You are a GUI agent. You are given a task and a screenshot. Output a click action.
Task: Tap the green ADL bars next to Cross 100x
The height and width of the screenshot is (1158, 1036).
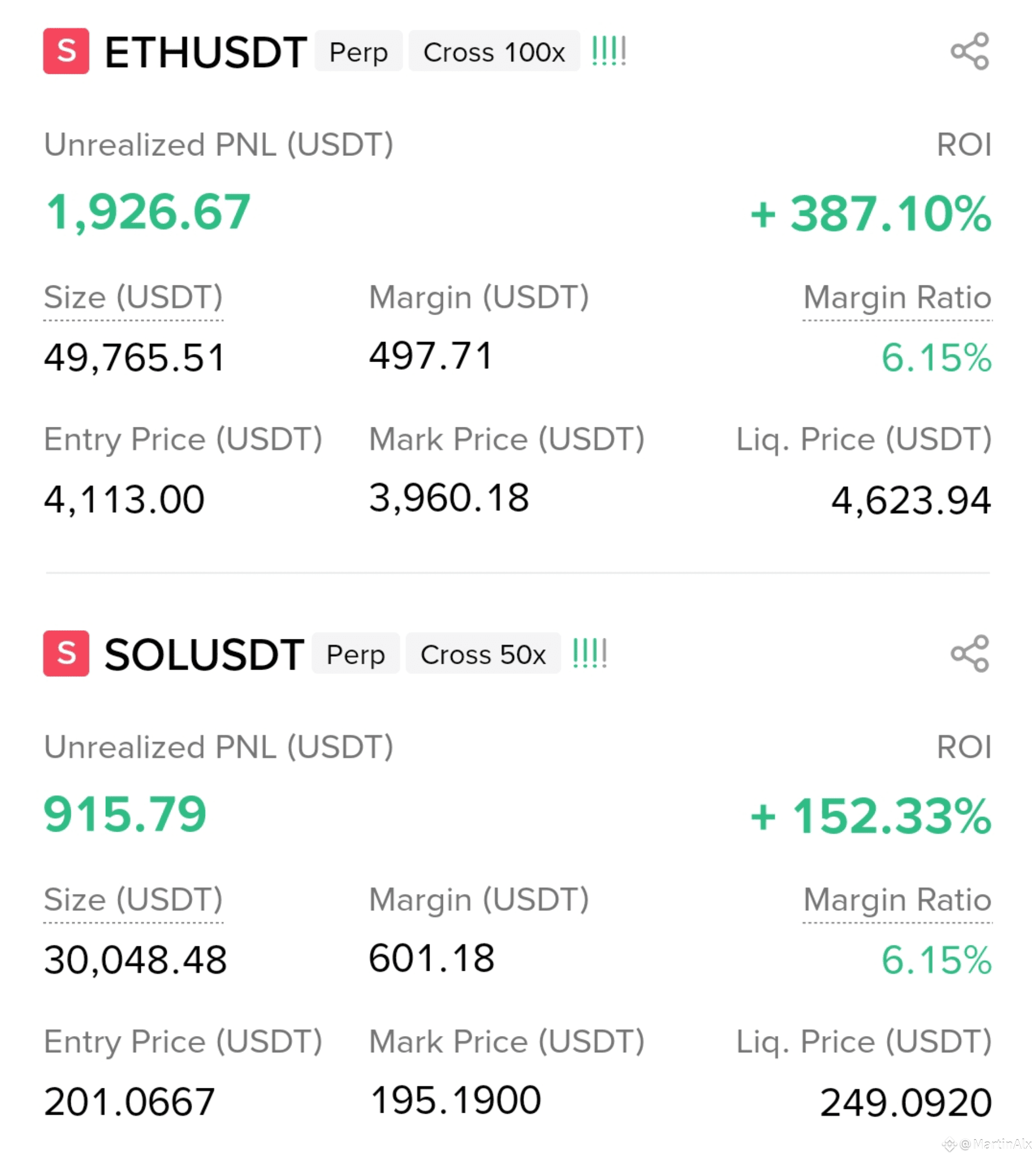(609, 51)
